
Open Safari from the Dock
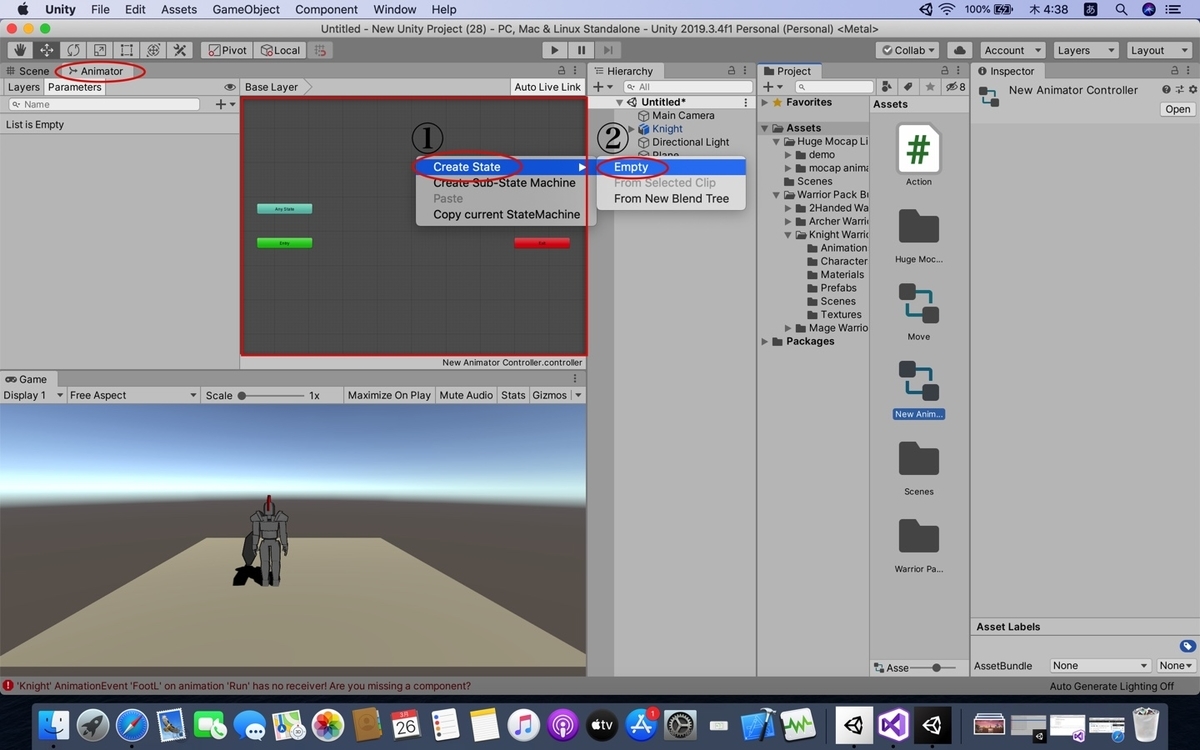[x=131, y=724]
